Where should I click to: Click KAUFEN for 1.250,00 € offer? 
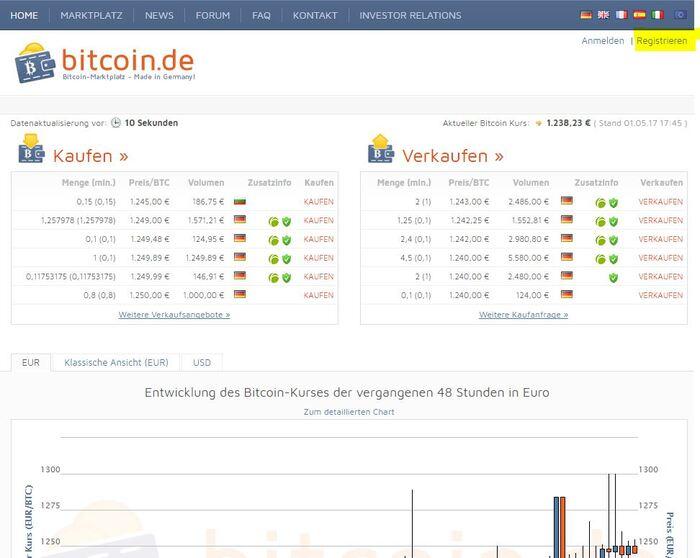319,295
